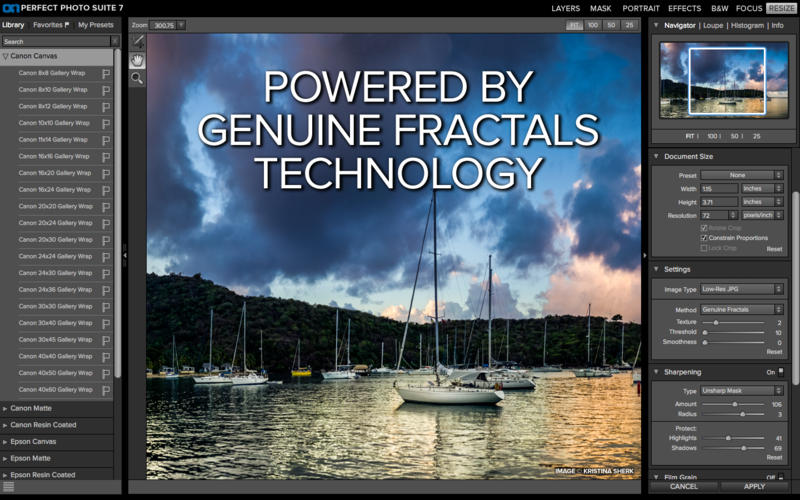
Task: Click the list view icon at library bottom
Action: (x=9, y=487)
